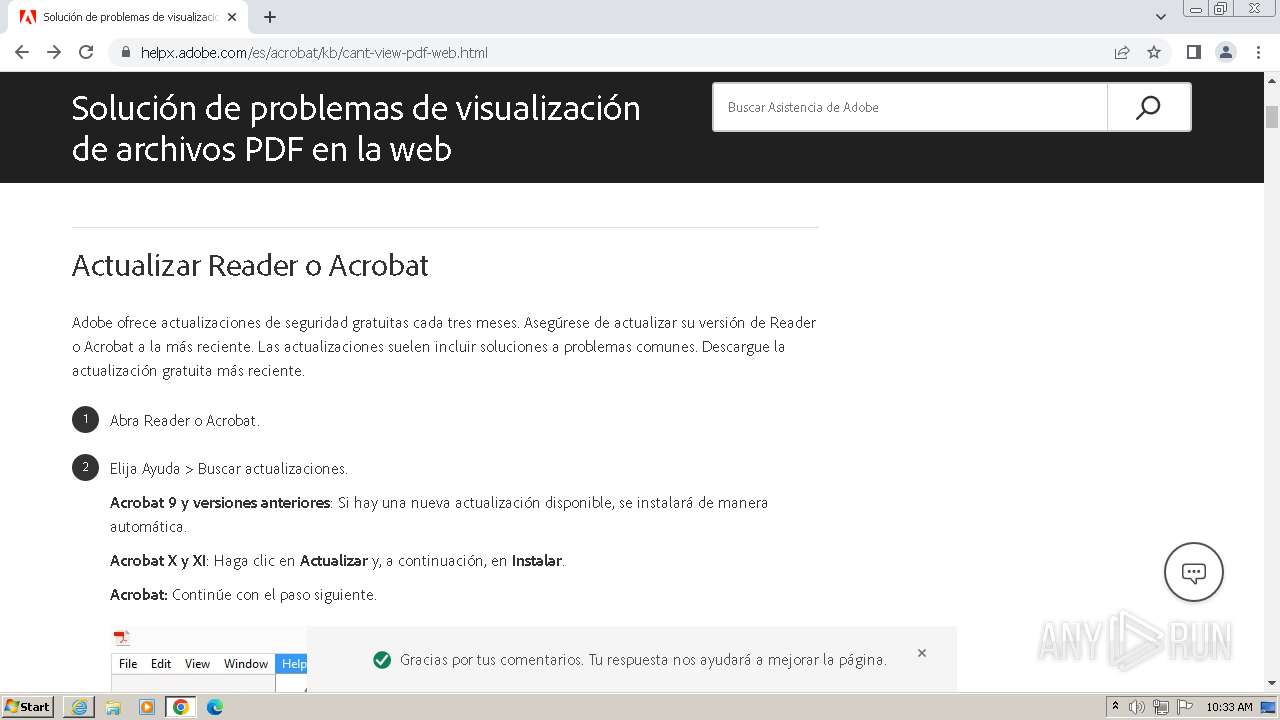The image size is (1280, 720).
Task: Click the vertical scrollbar thumb
Action: pos(1272,116)
